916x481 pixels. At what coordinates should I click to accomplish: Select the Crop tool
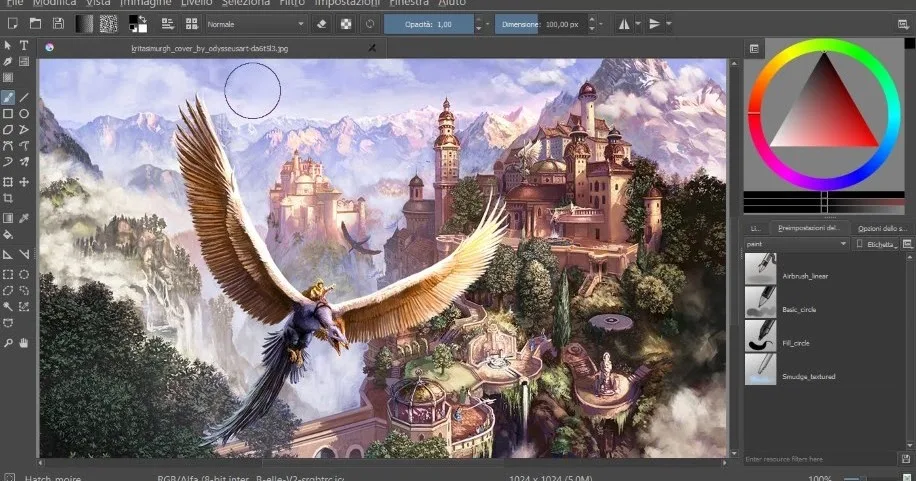[x=8, y=199]
